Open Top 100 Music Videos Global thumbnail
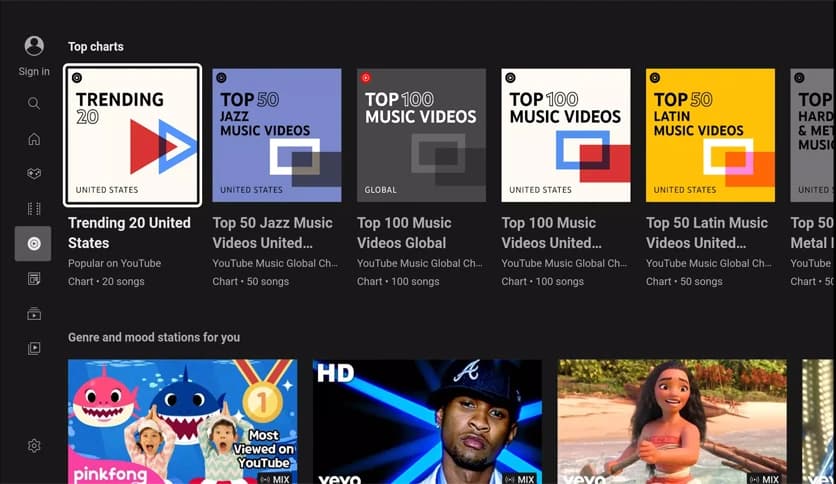 point(421,135)
